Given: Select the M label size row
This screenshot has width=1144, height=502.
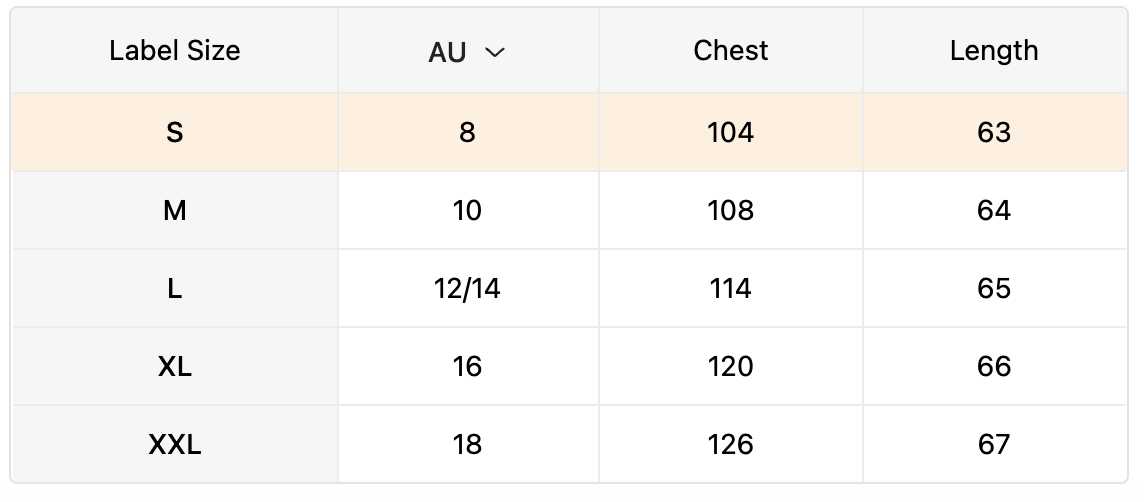Looking at the screenshot, I should (569, 210).
